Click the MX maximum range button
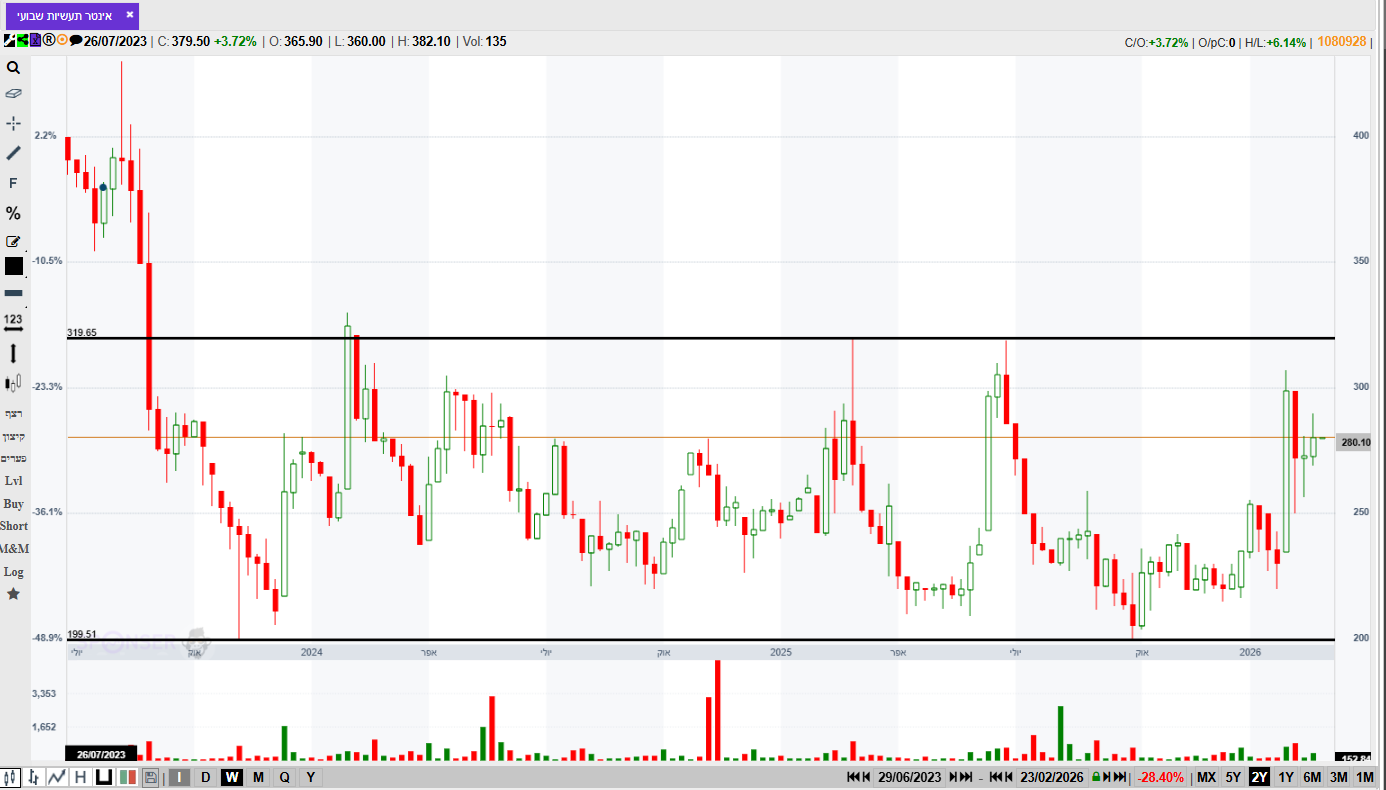 click(x=1206, y=777)
